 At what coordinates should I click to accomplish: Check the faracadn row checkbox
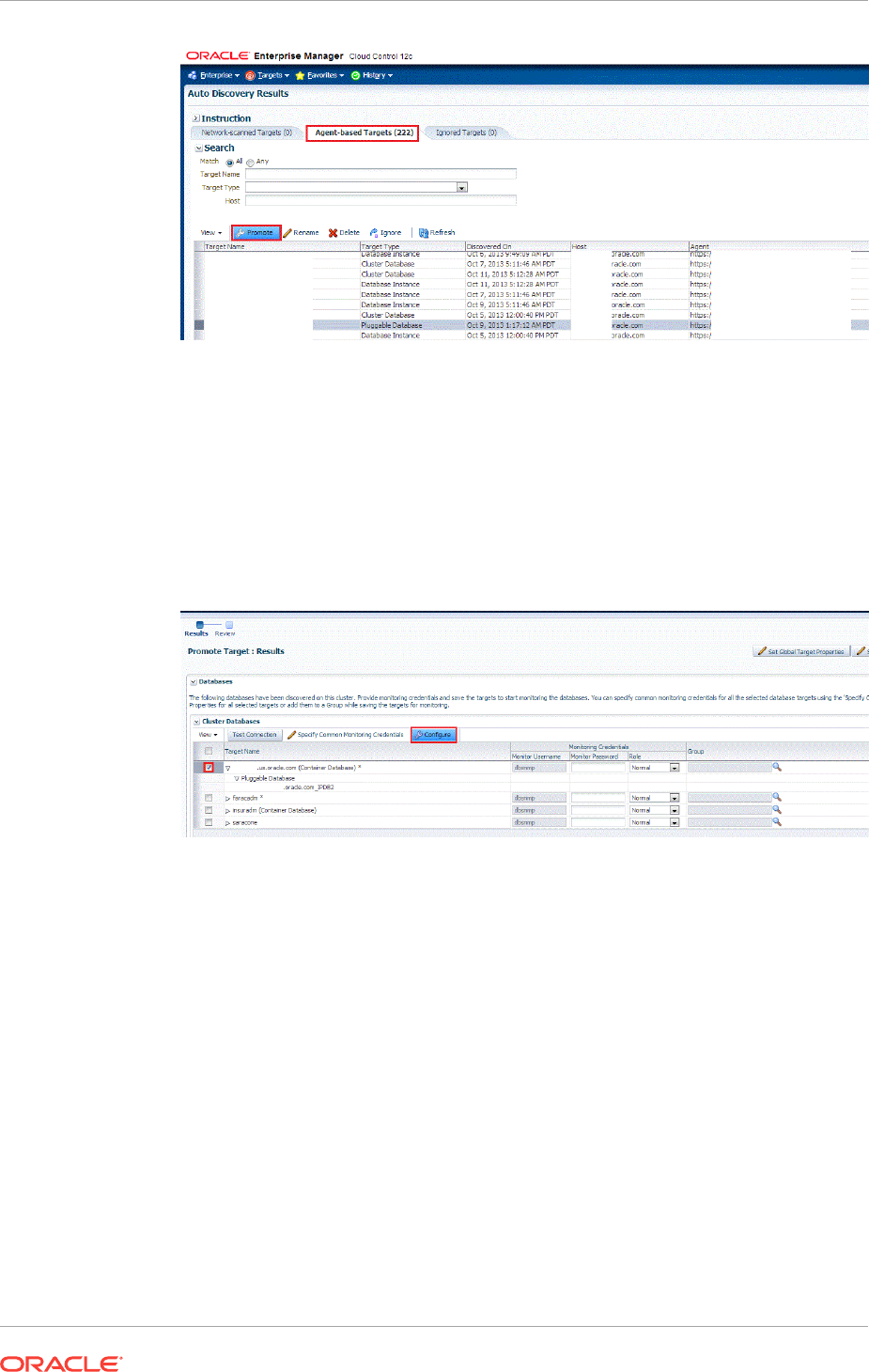pyautogui.click(x=209, y=798)
